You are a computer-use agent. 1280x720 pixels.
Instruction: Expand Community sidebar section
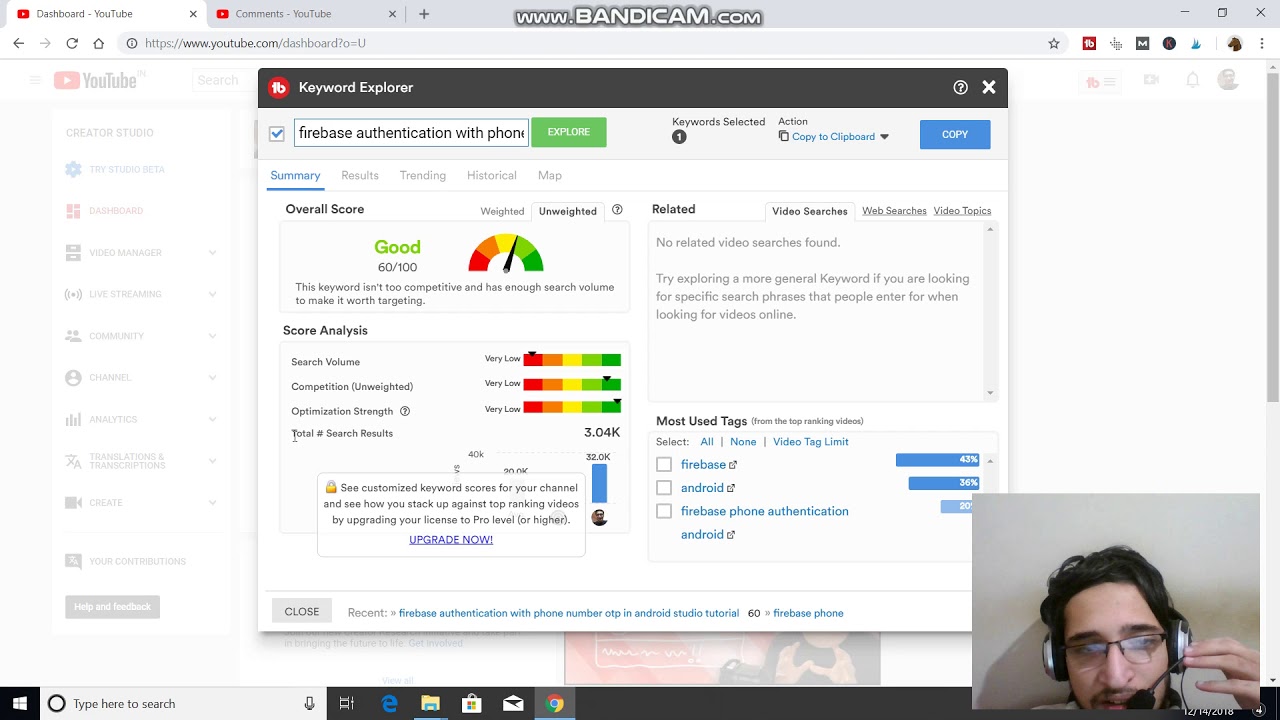pyautogui.click(x=212, y=336)
